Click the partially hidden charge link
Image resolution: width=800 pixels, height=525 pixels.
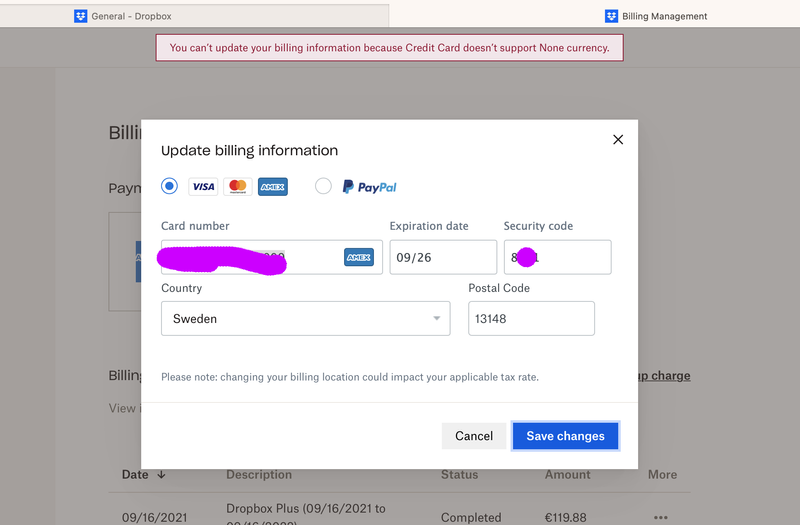click(x=664, y=376)
